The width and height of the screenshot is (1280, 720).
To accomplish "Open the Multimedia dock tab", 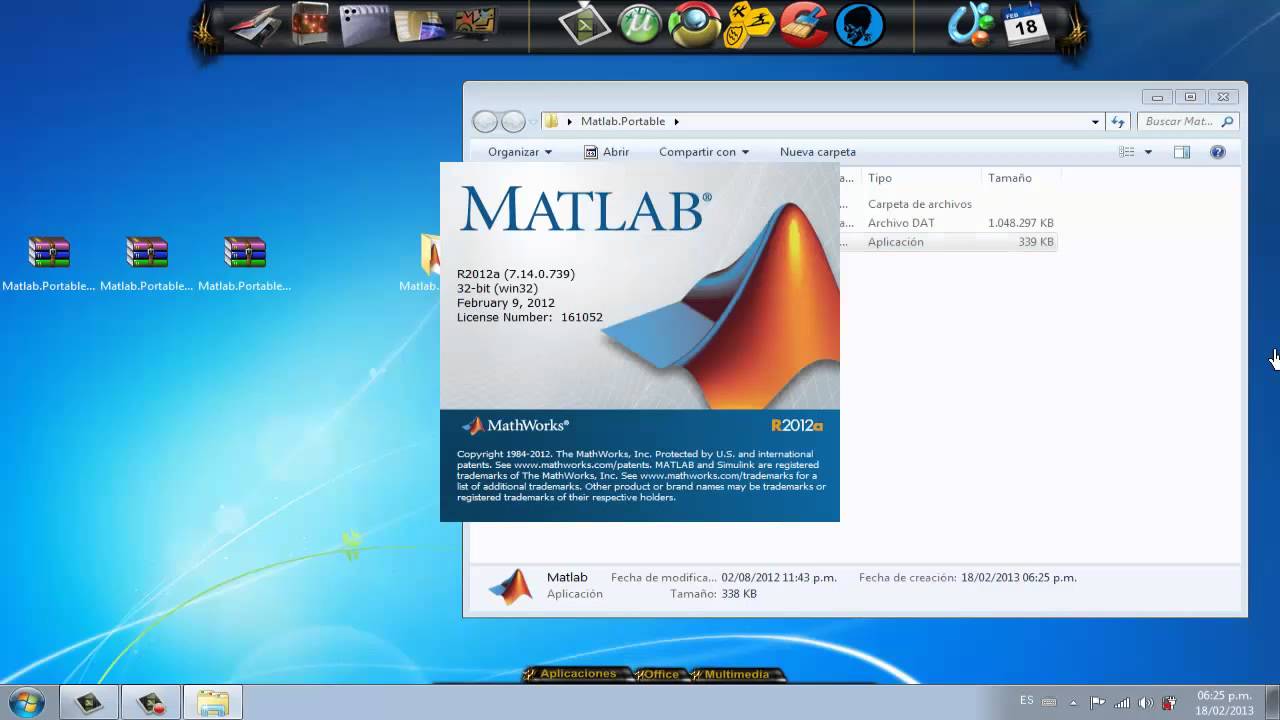I will point(736,674).
